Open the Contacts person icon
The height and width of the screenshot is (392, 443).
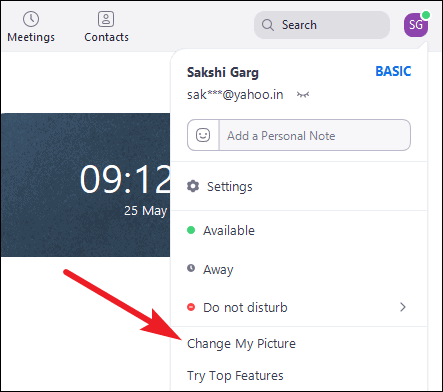[x=106, y=19]
